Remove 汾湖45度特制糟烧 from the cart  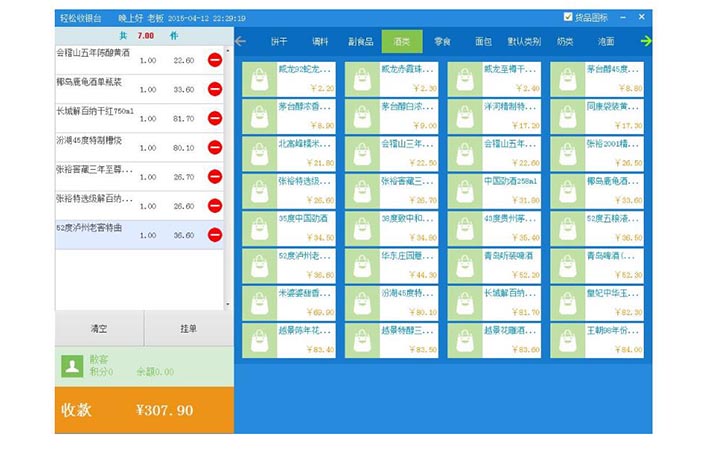215,147
